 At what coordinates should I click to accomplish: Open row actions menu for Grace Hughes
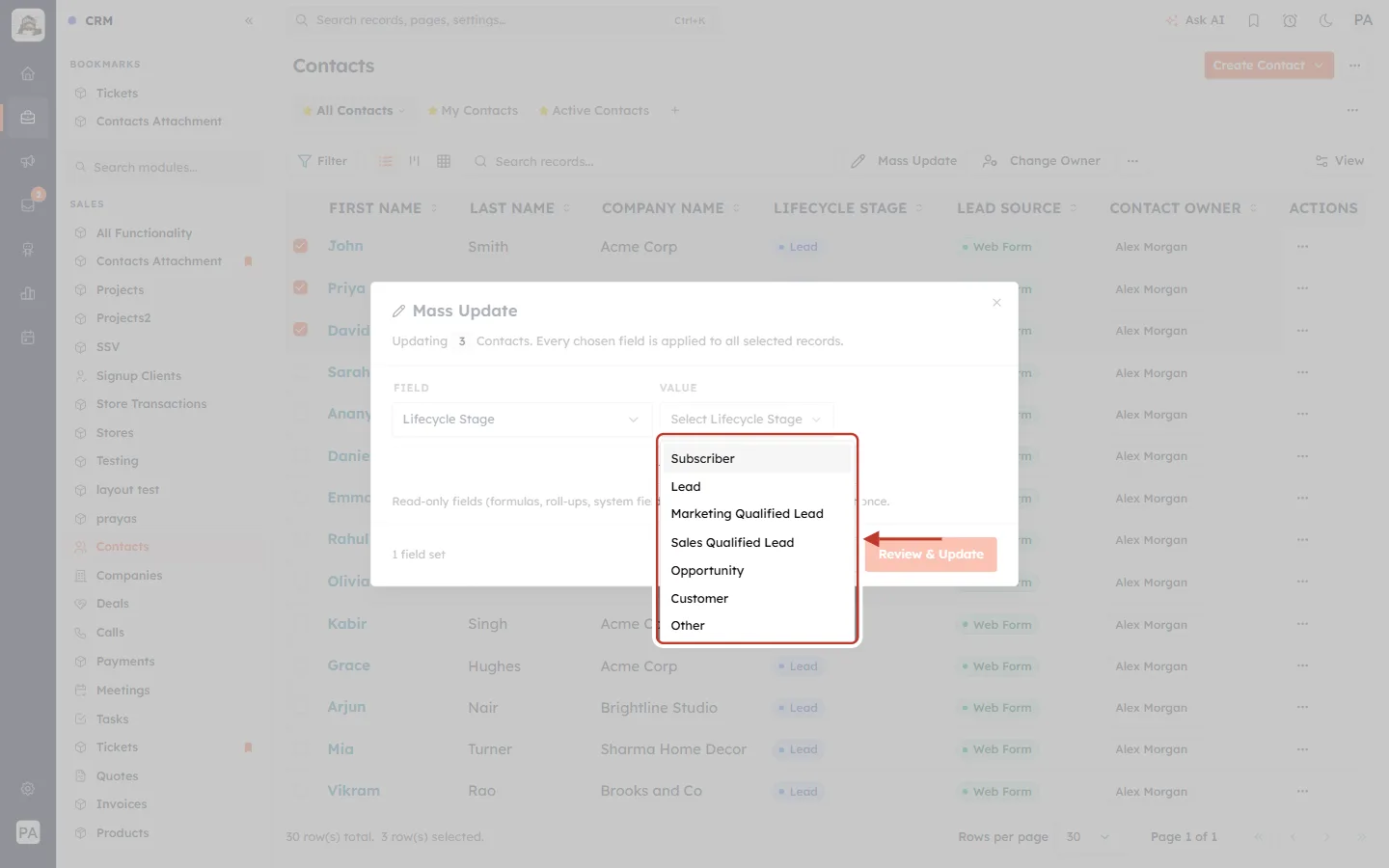click(x=1303, y=665)
